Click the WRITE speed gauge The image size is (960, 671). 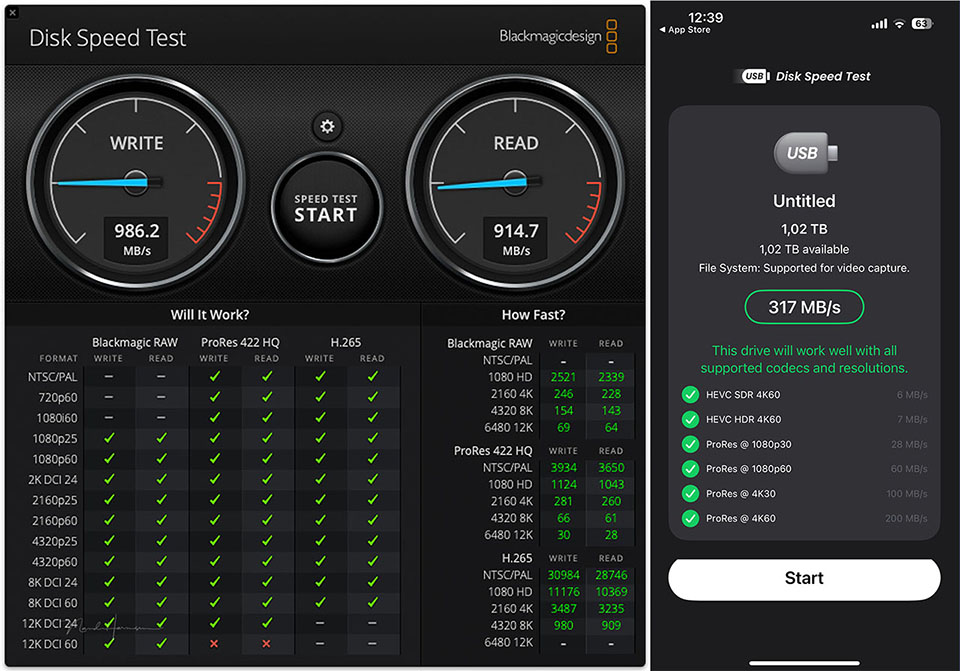136,182
